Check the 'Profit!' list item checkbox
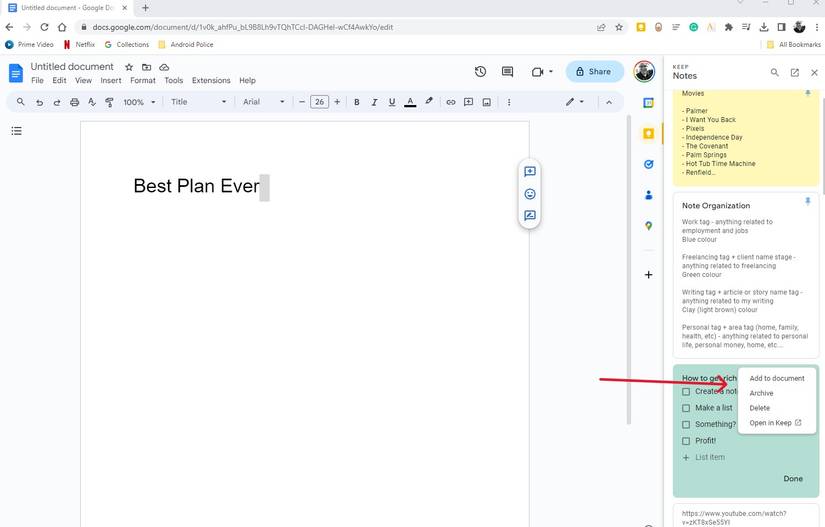 686,440
